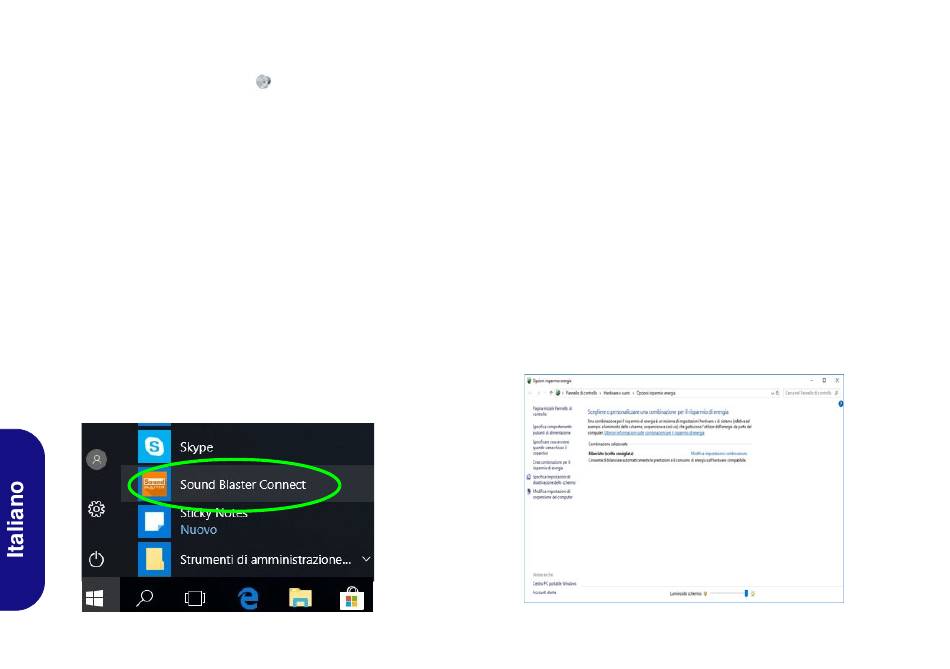The width and height of the screenshot is (950, 669).
Task: Click the control panel search field
Action: pos(811,393)
